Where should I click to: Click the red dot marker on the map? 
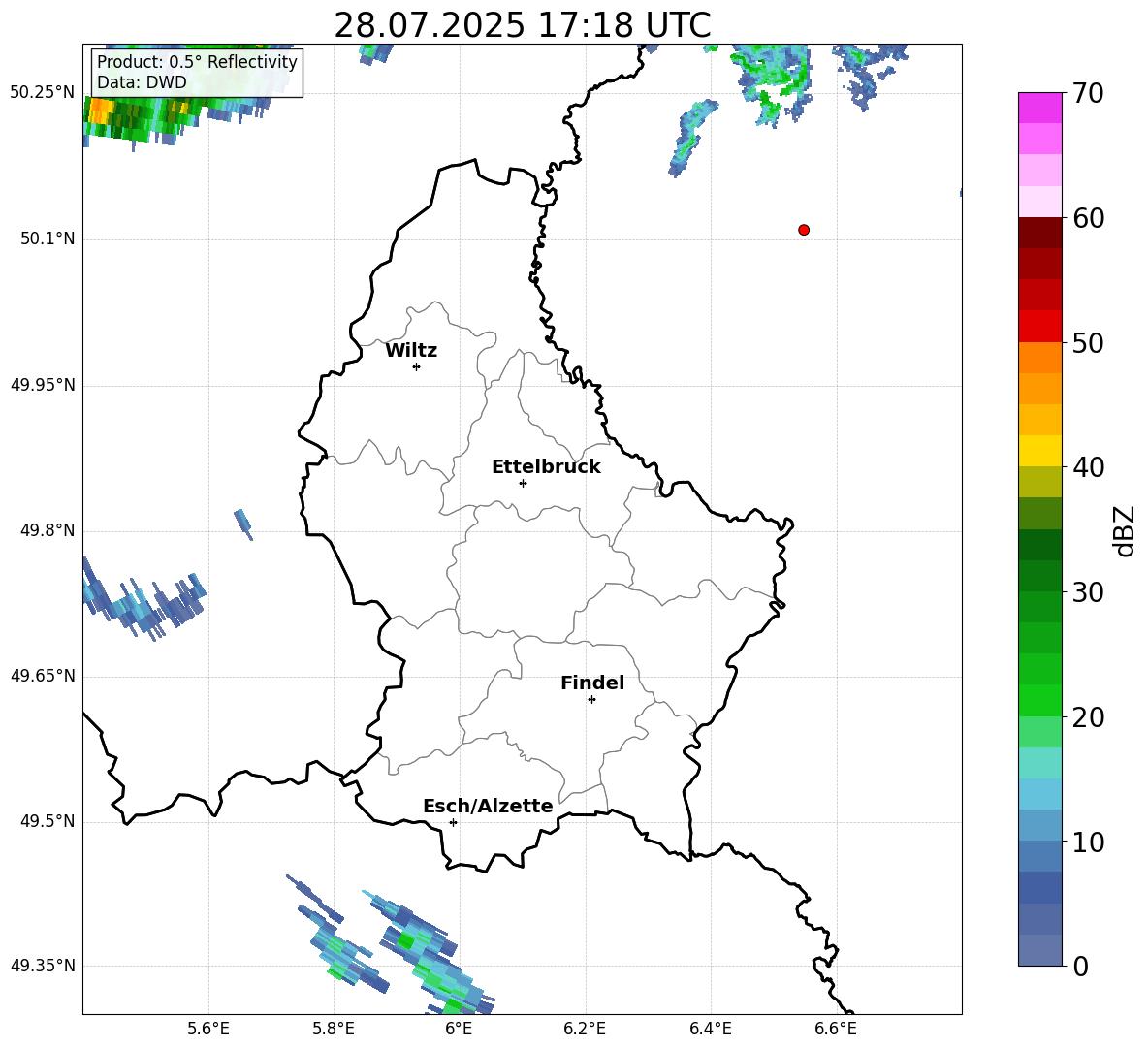[x=803, y=230]
